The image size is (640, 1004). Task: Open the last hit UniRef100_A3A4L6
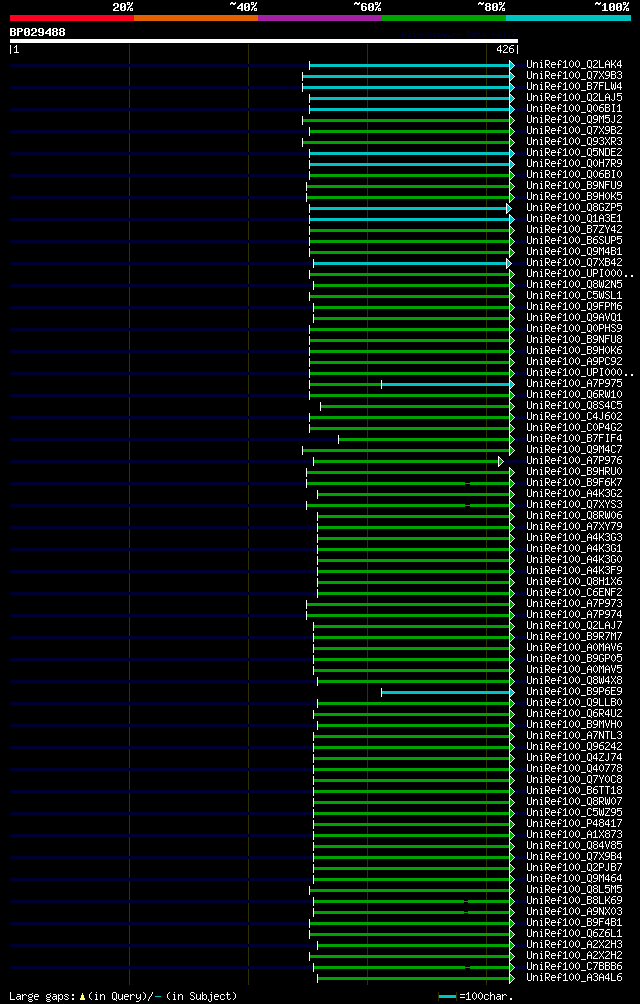pos(573,977)
